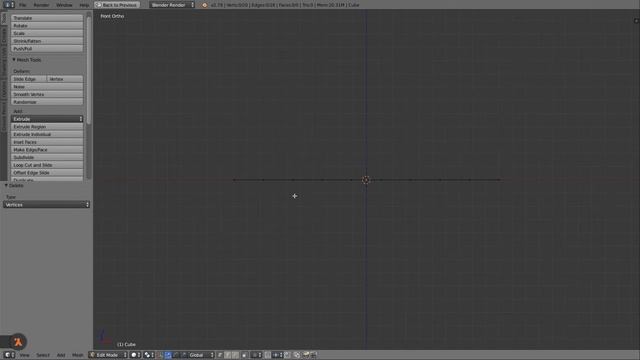Screen dimensions: 640x360
Task: Open the Mesh menu in 3D header
Action: click(78, 355)
